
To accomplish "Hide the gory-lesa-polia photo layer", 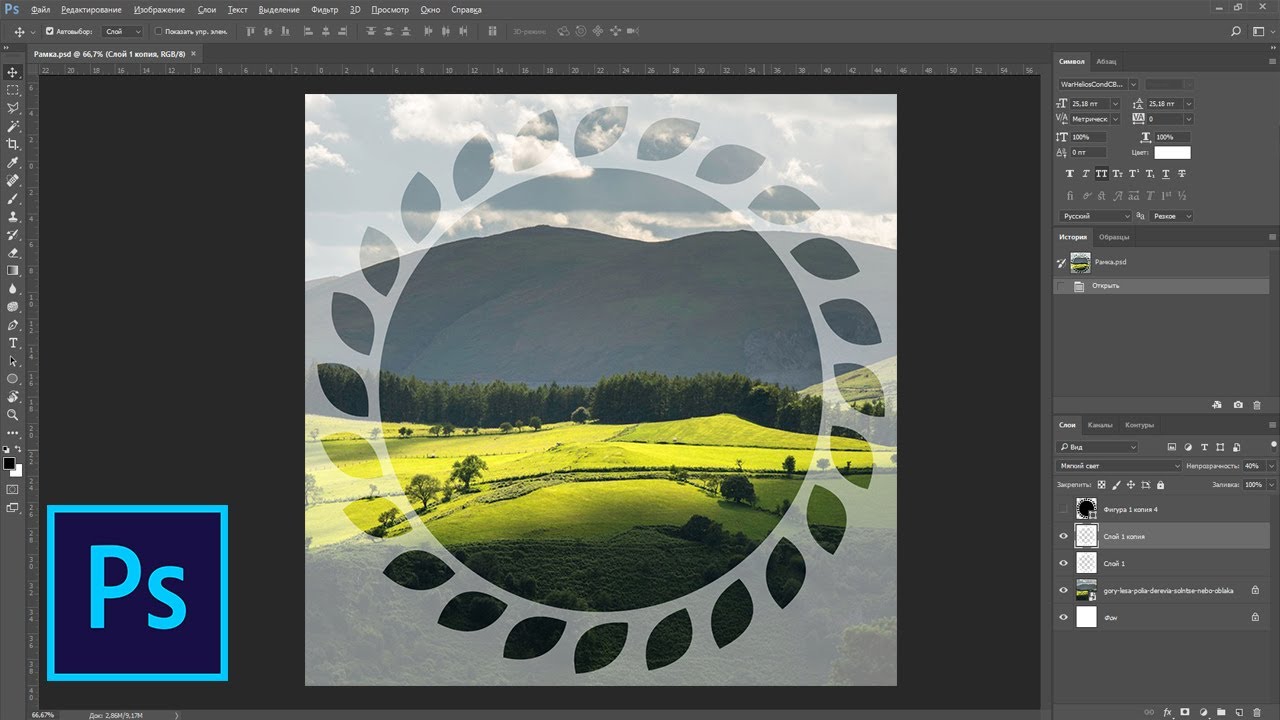I will pyautogui.click(x=1063, y=590).
